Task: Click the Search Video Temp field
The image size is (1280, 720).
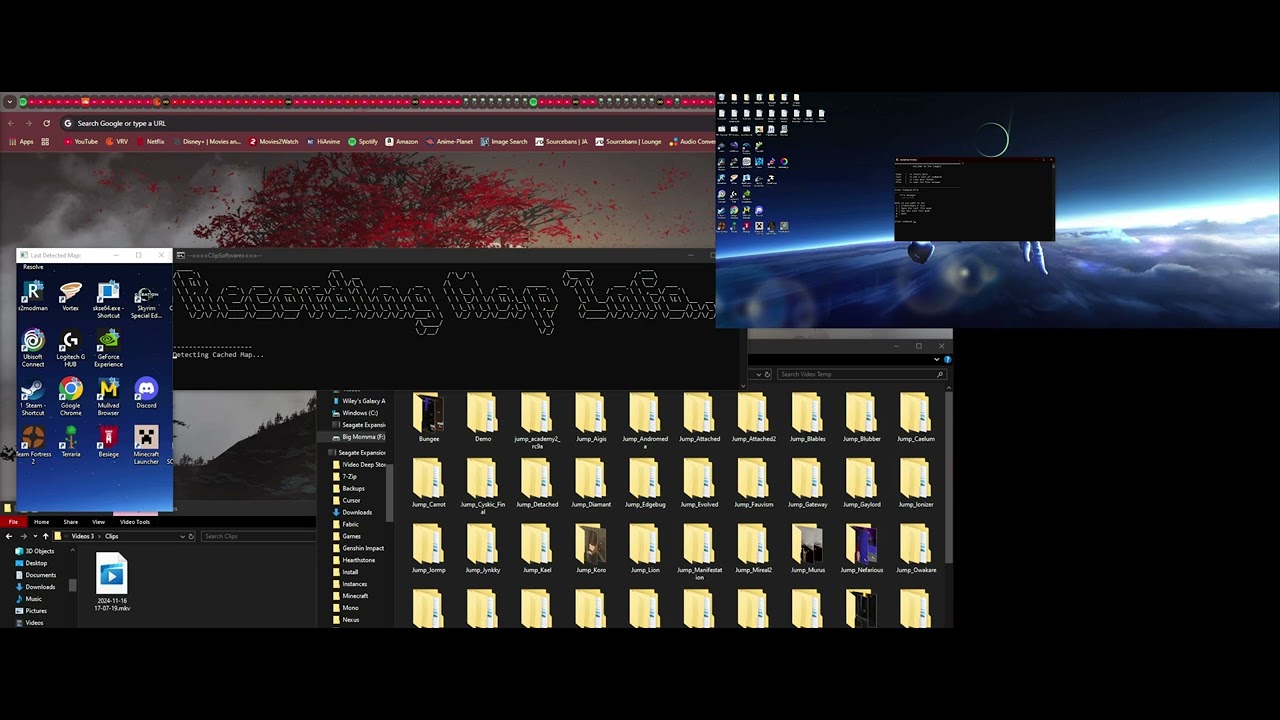Action: (861, 374)
